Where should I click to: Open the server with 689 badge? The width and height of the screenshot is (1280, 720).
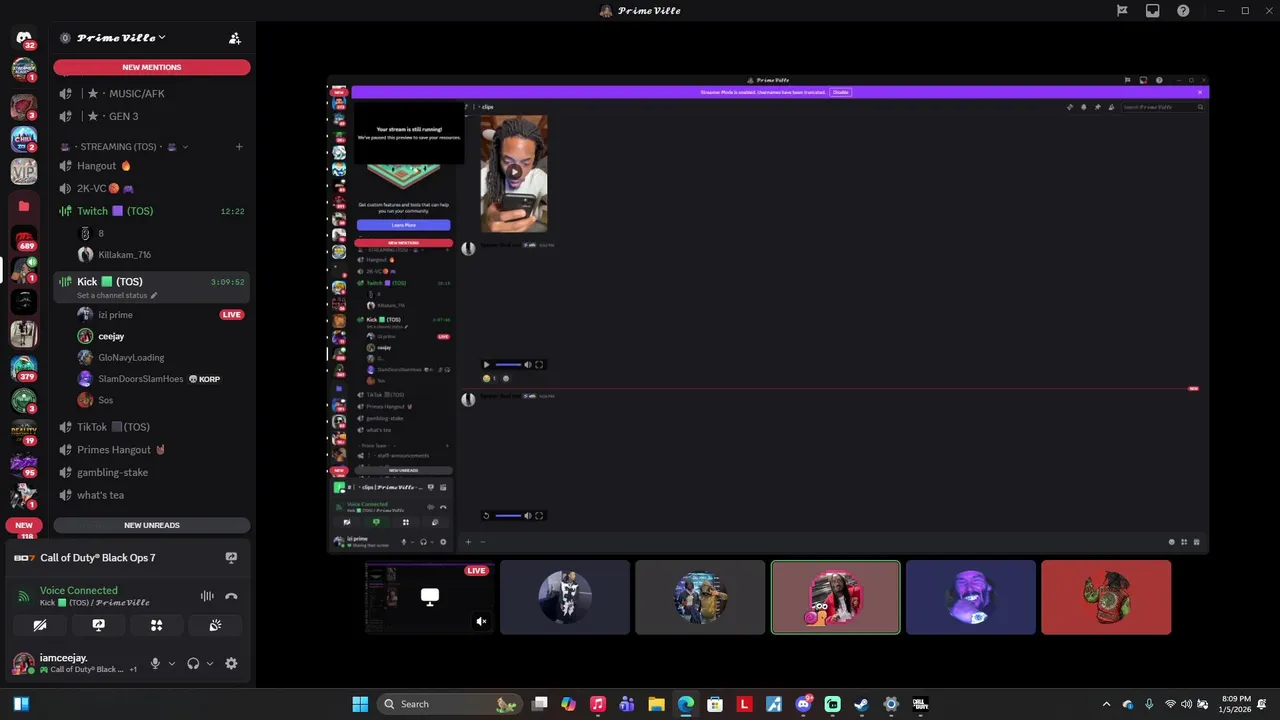click(24, 239)
